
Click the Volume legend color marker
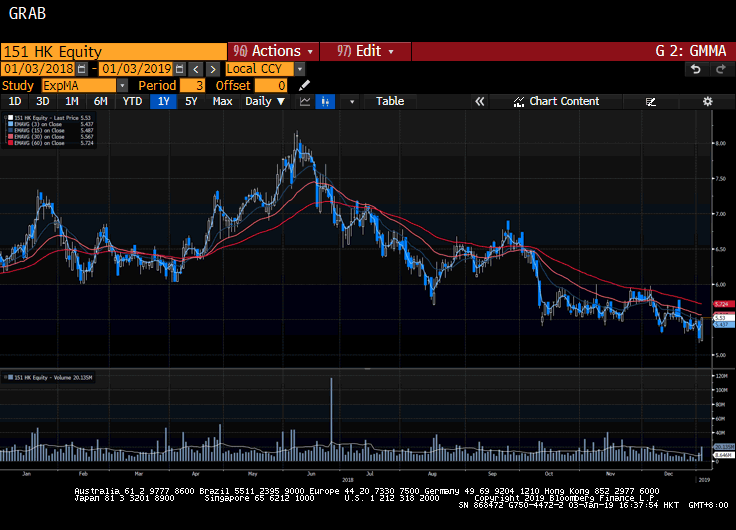coord(10,377)
